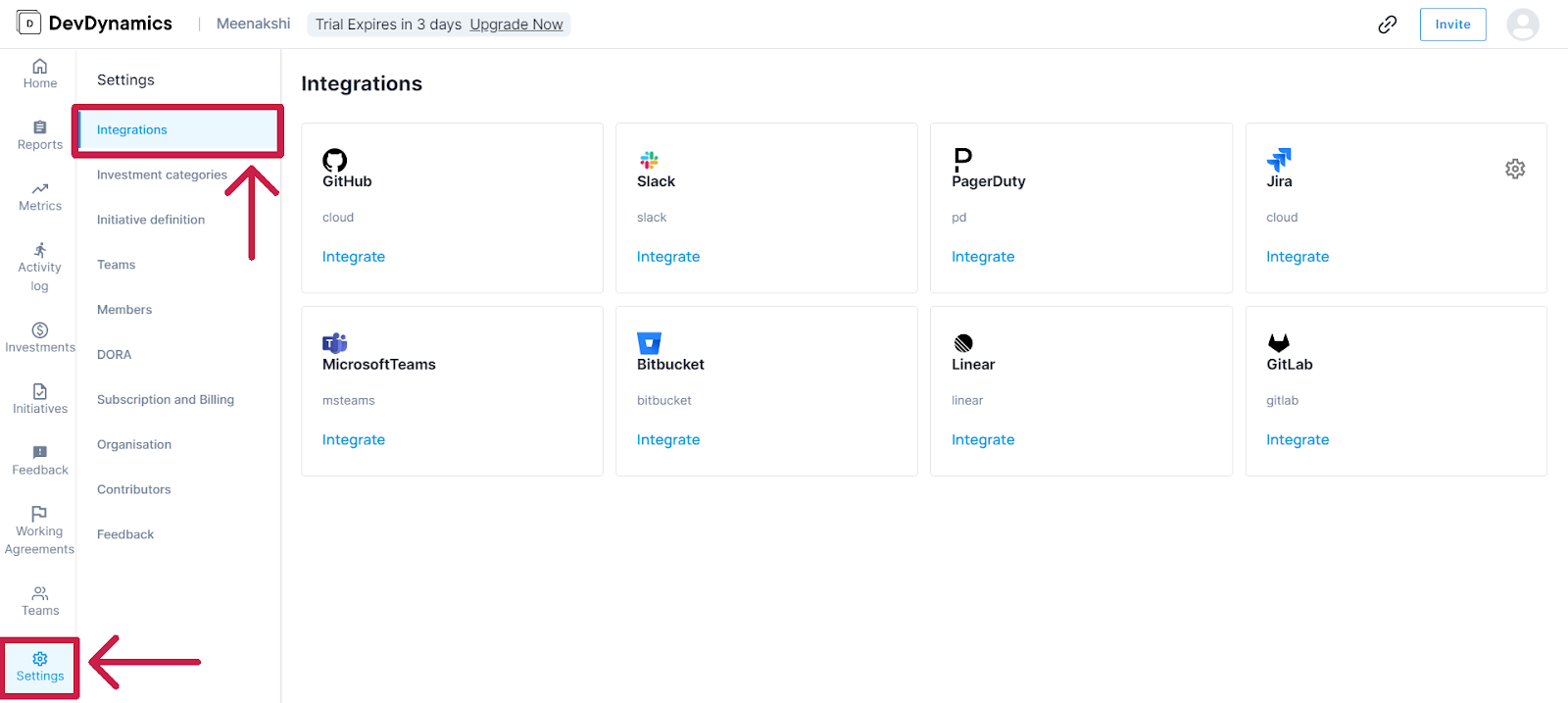1568x703 pixels.
Task: Click the DevDynamics logo
Action: pos(95,24)
